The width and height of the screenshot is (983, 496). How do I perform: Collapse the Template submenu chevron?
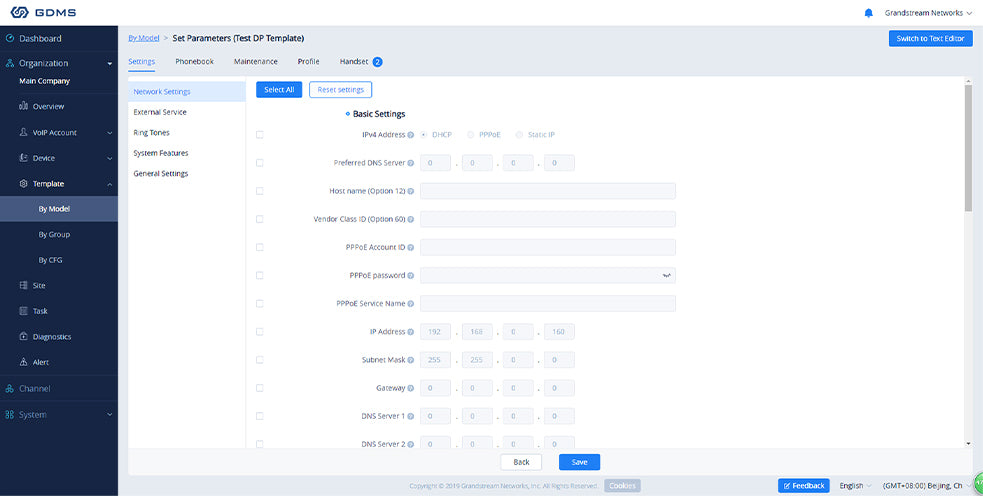(110, 184)
